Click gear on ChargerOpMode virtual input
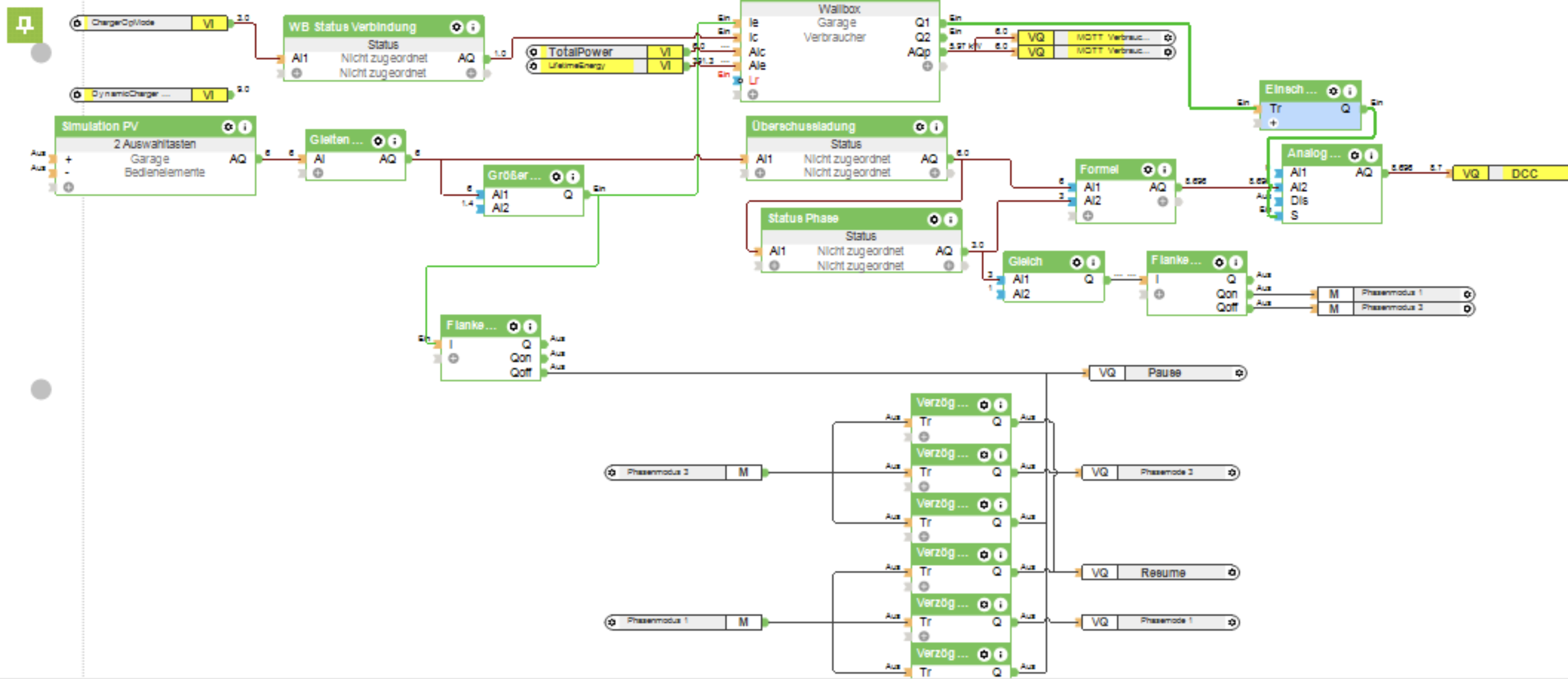 77,24
